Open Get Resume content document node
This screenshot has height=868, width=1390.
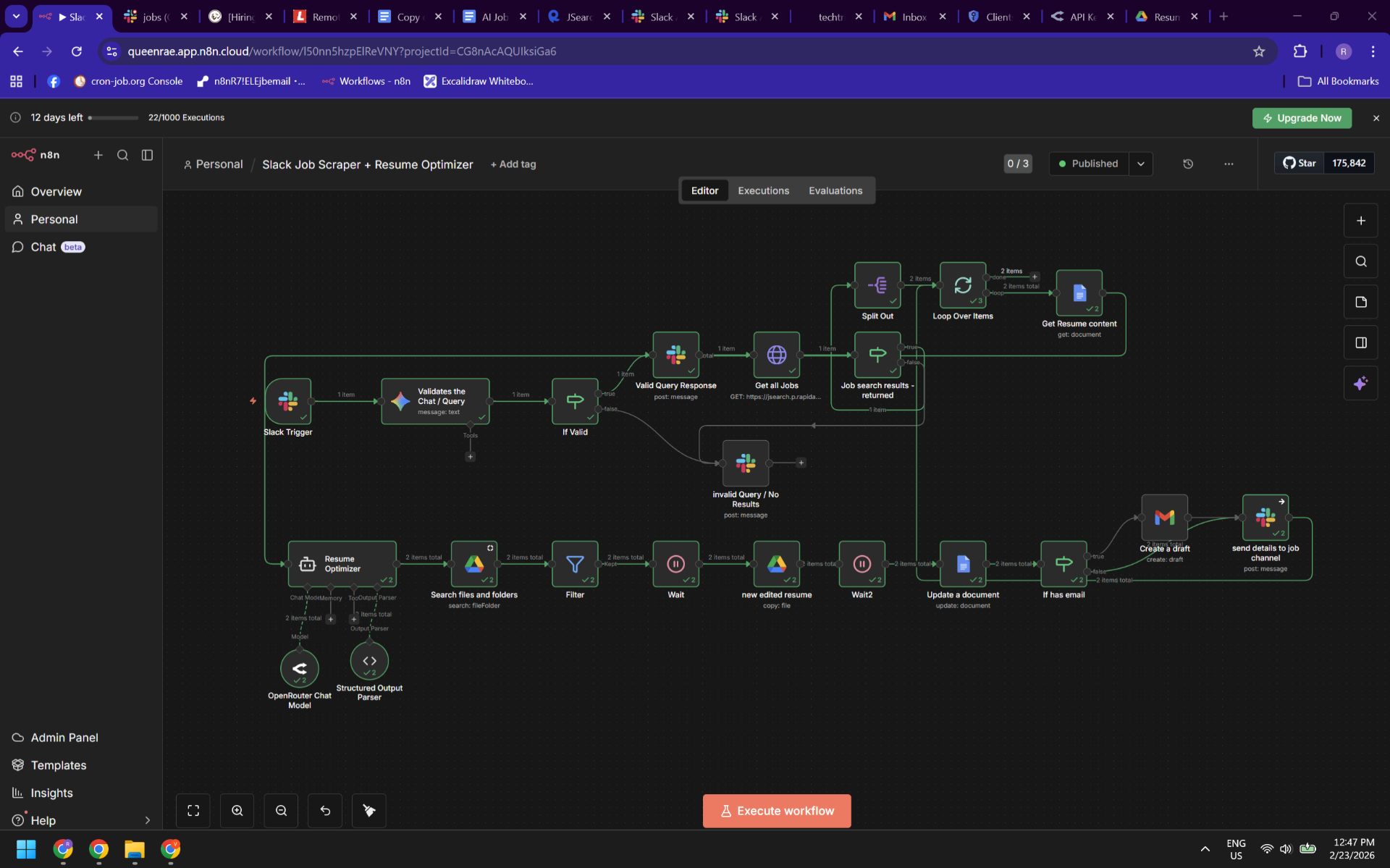pos(1079,293)
